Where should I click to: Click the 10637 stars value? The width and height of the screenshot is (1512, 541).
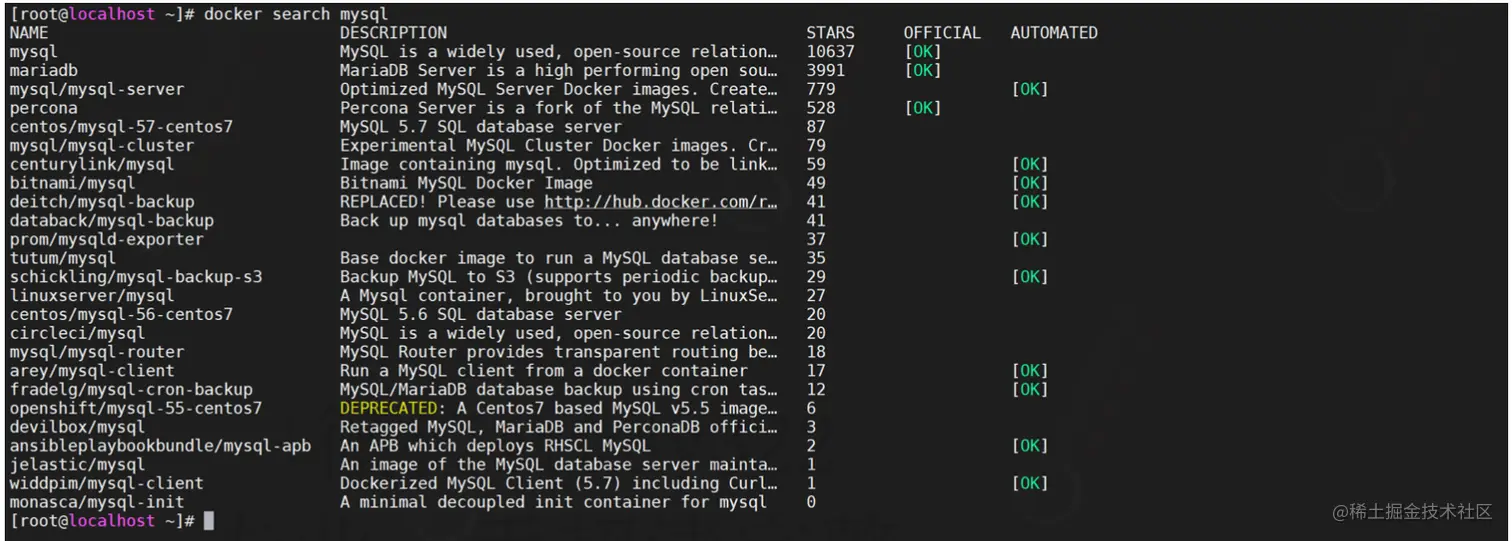pos(831,52)
